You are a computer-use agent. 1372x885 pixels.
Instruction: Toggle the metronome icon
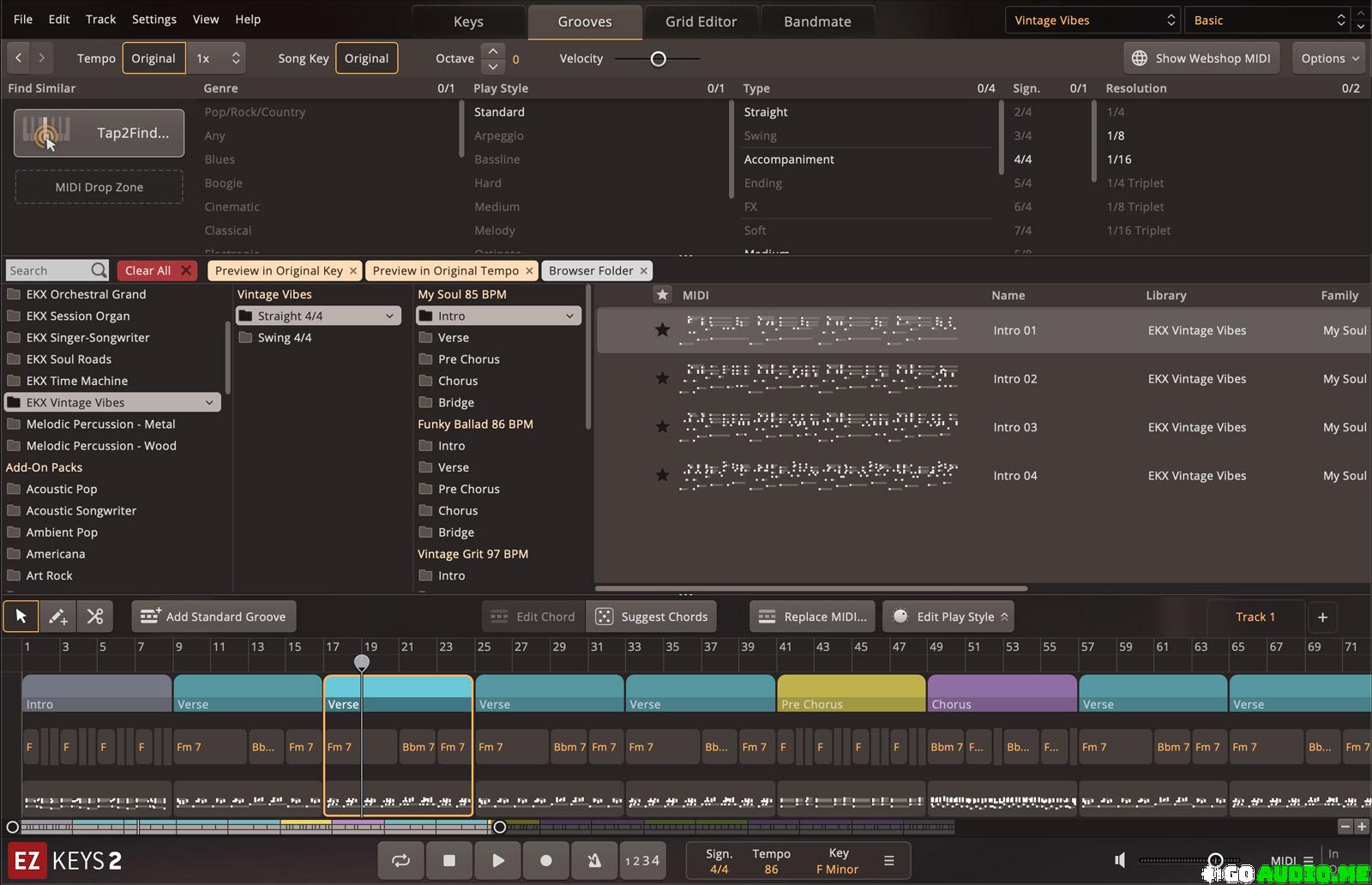coord(593,860)
